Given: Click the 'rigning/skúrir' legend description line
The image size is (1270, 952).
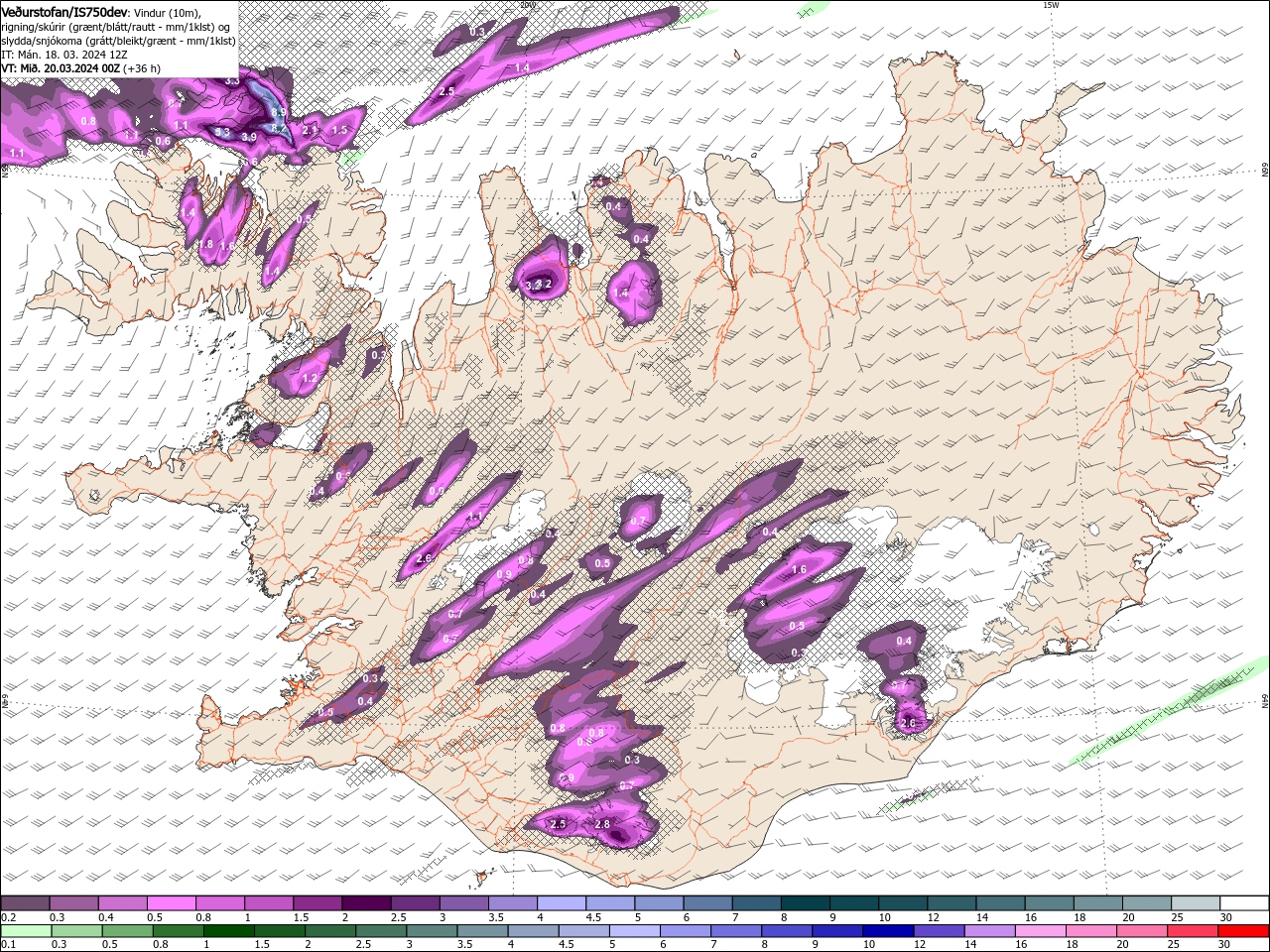Looking at the screenshot, I should [x=116, y=27].
